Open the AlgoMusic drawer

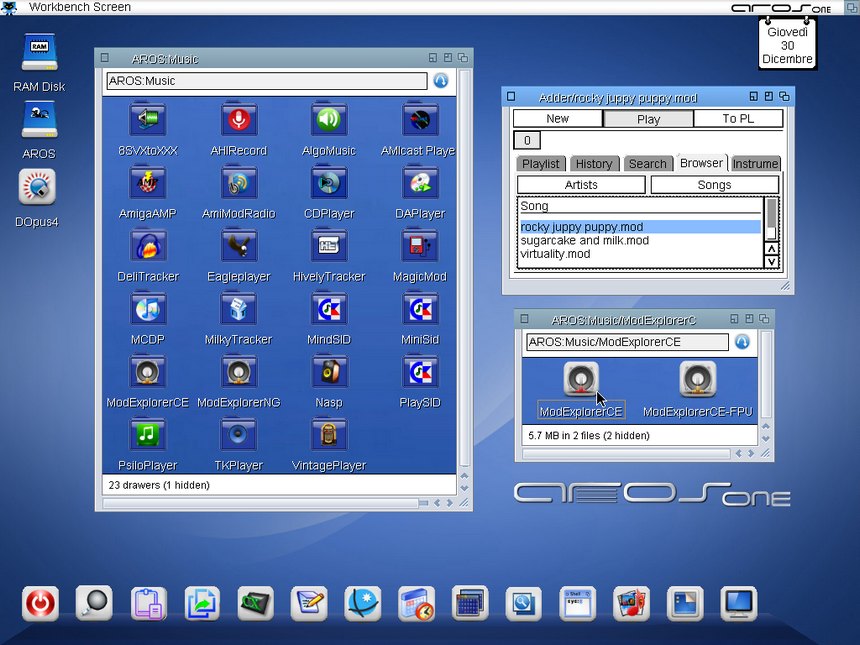pyautogui.click(x=329, y=119)
